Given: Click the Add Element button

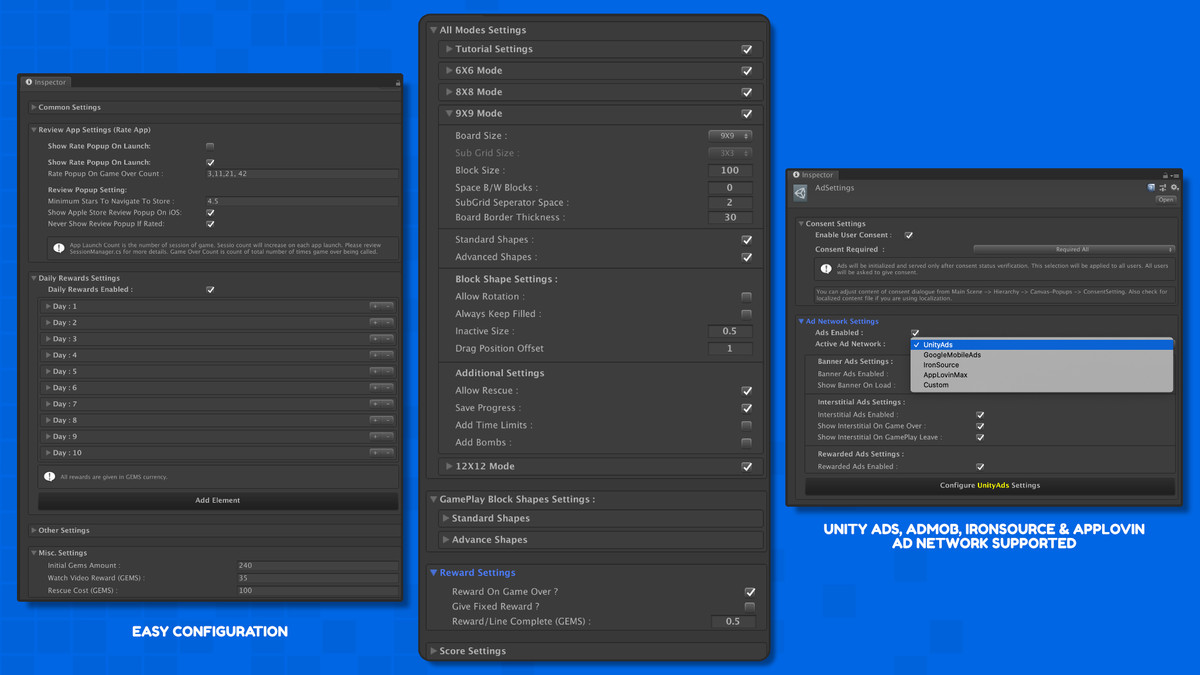Looking at the screenshot, I should (x=218, y=500).
